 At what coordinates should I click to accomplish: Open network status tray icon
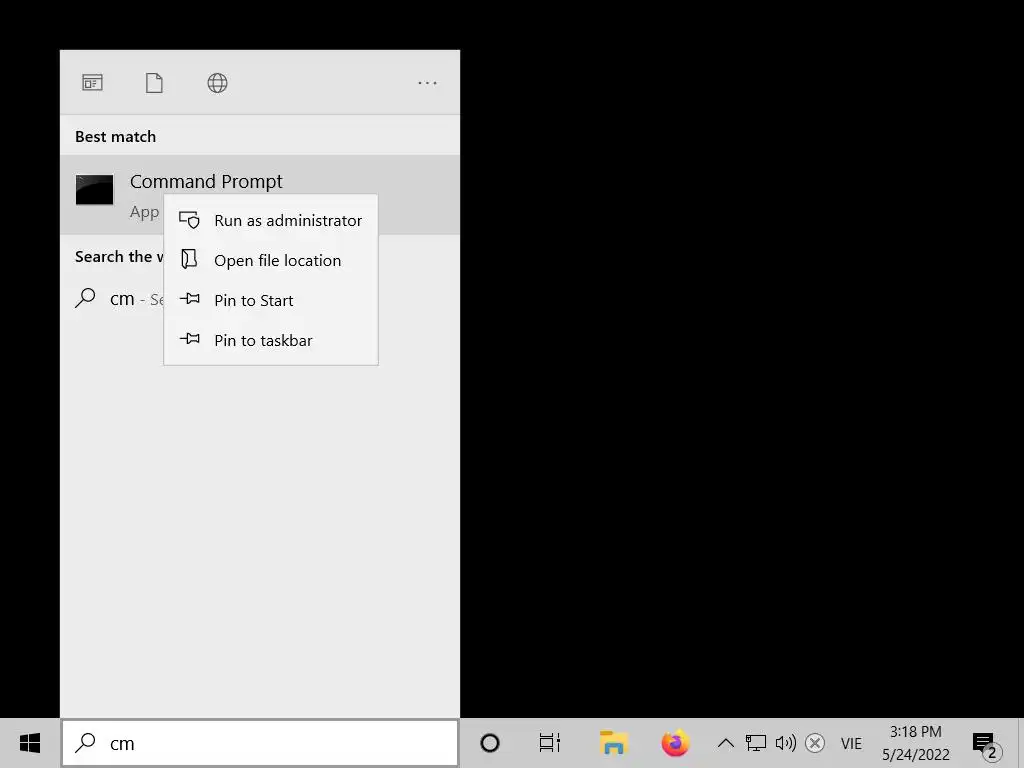(756, 743)
